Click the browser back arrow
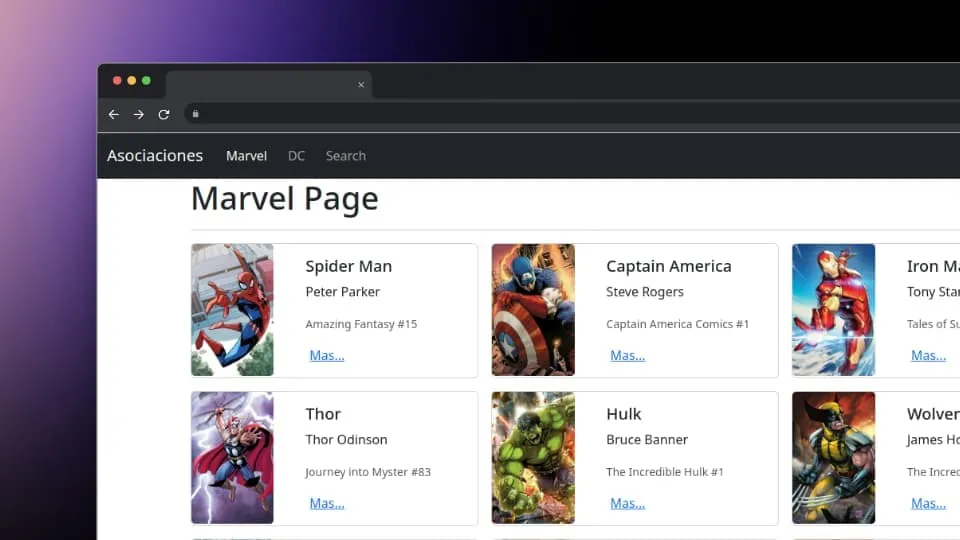960x540 pixels. [114, 115]
